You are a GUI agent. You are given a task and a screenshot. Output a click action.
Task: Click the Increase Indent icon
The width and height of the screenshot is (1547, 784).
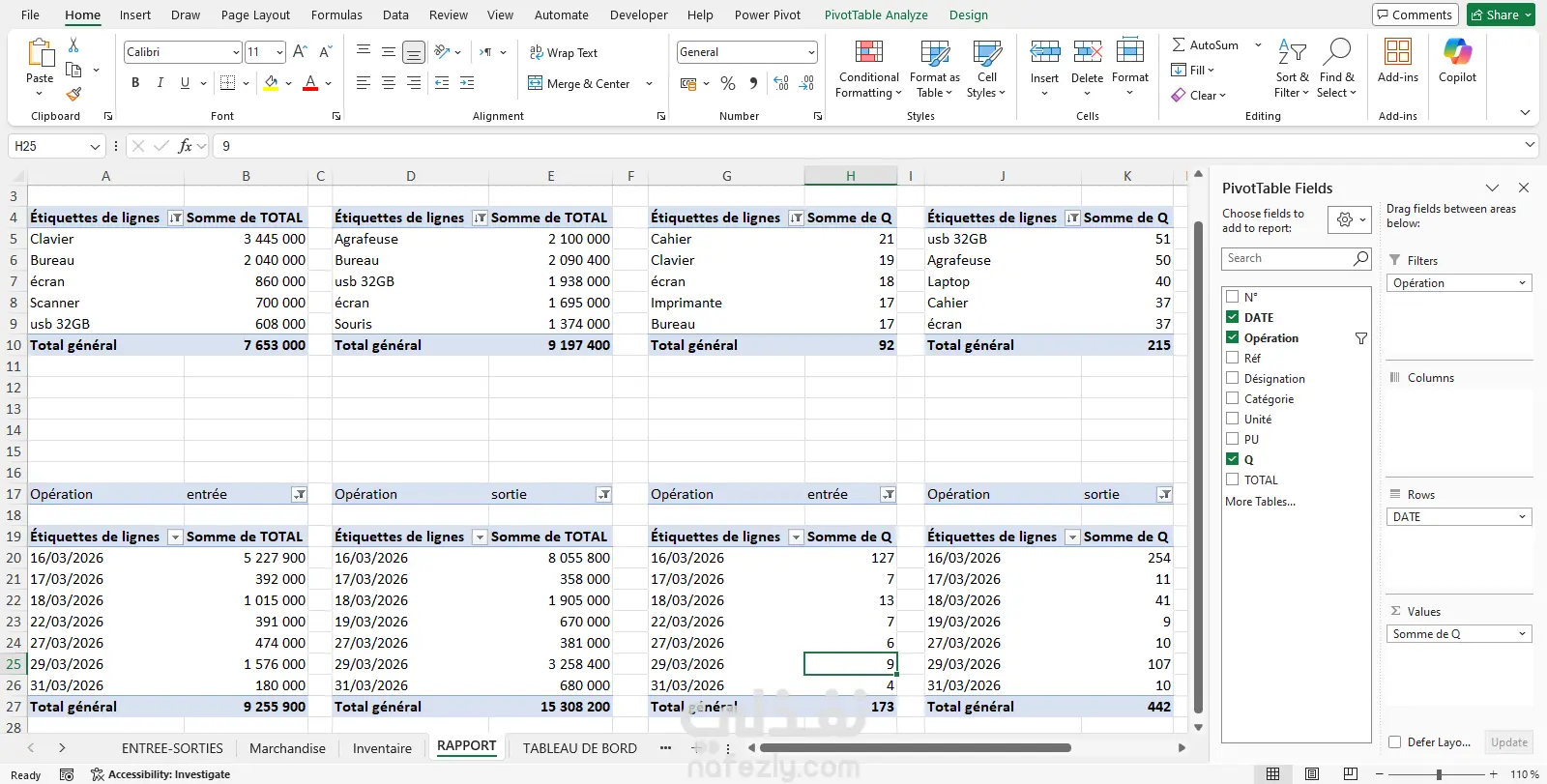[467, 83]
